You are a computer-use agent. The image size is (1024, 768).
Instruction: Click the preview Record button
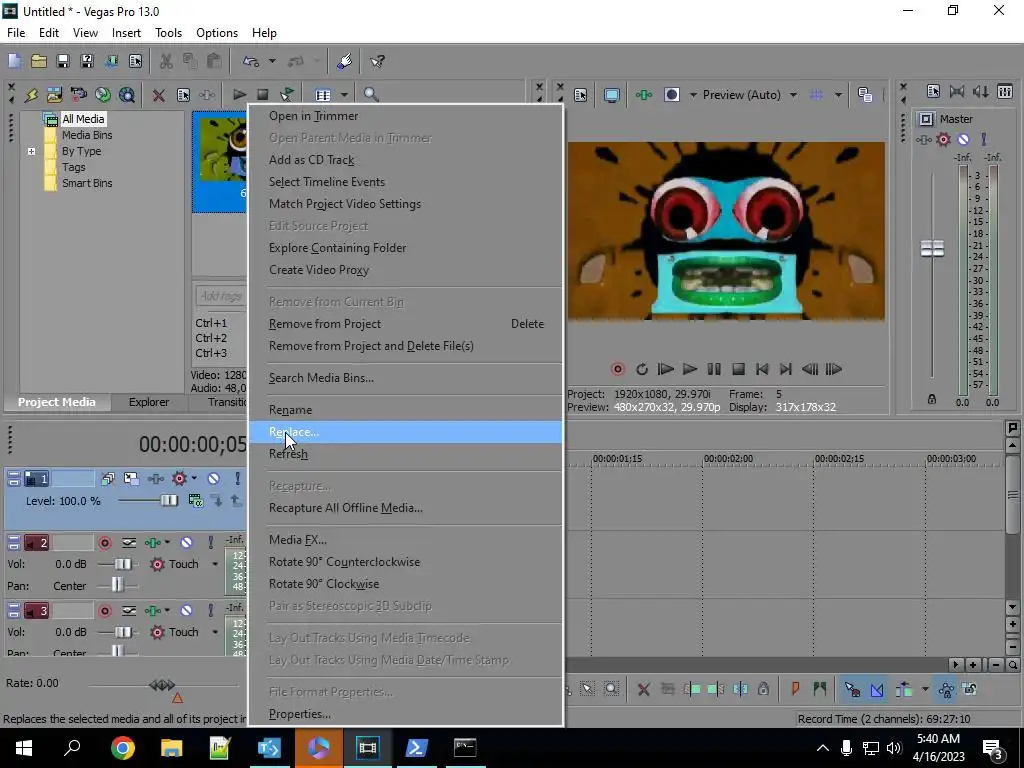[x=617, y=370]
